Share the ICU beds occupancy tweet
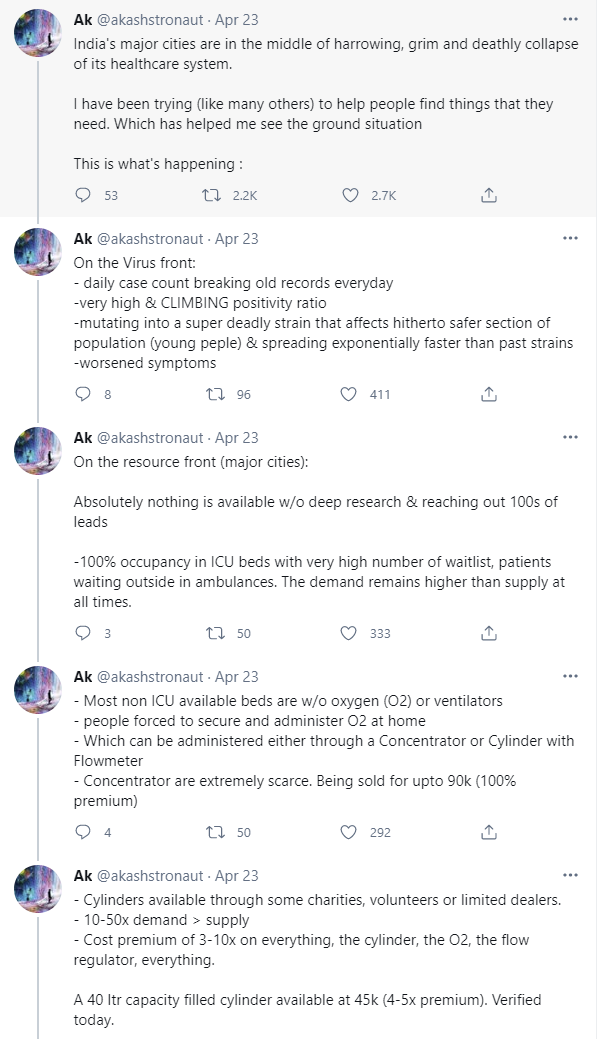The image size is (616, 1039). click(x=489, y=633)
